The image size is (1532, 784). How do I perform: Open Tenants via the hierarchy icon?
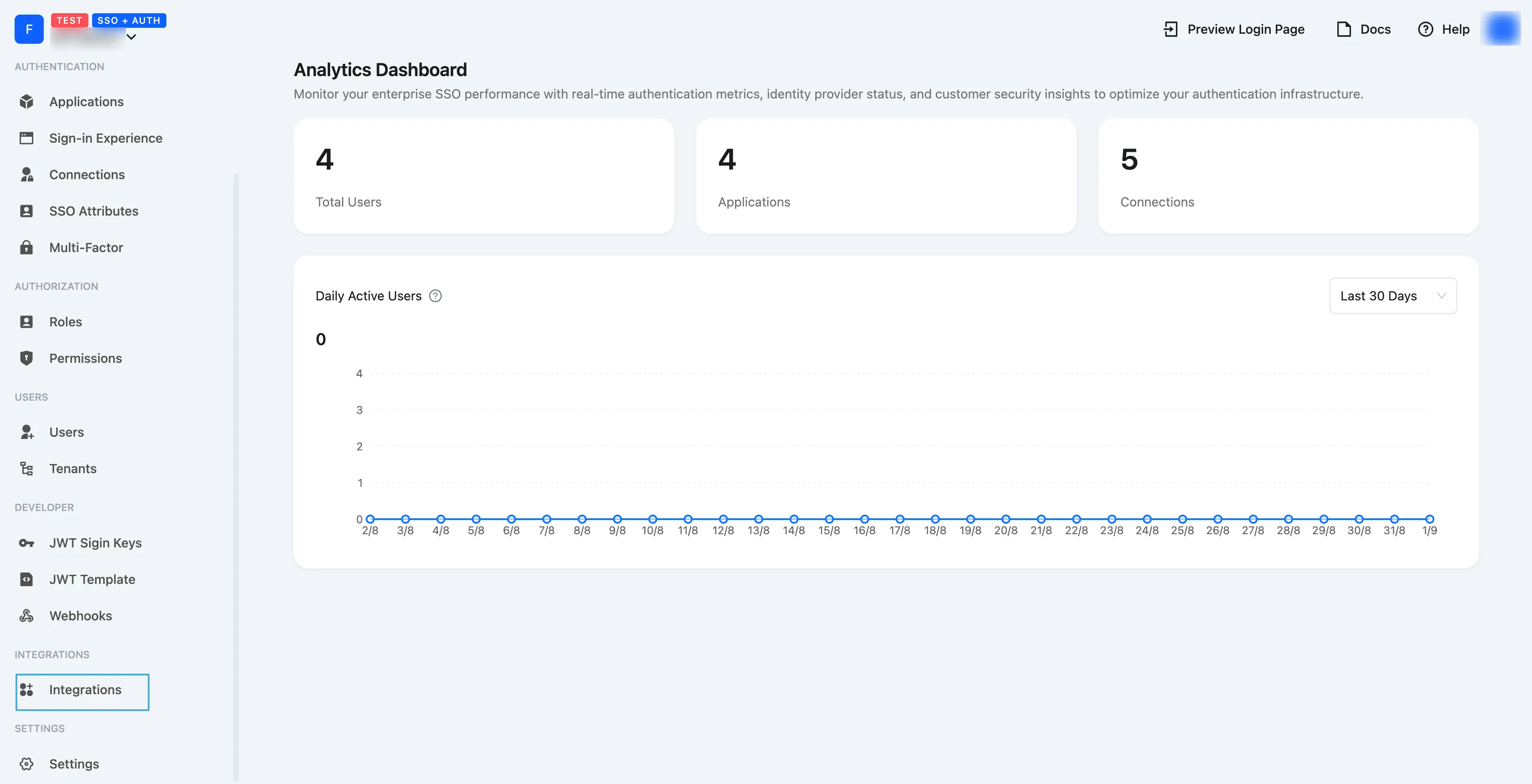tap(27, 469)
